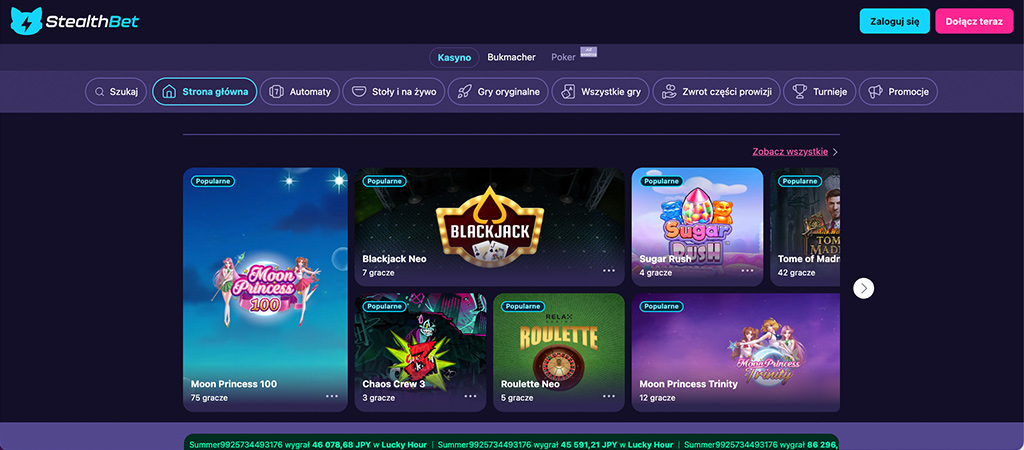Open the Sugar Rush game tile
The image size is (1024, 450).
click(697, 227)
